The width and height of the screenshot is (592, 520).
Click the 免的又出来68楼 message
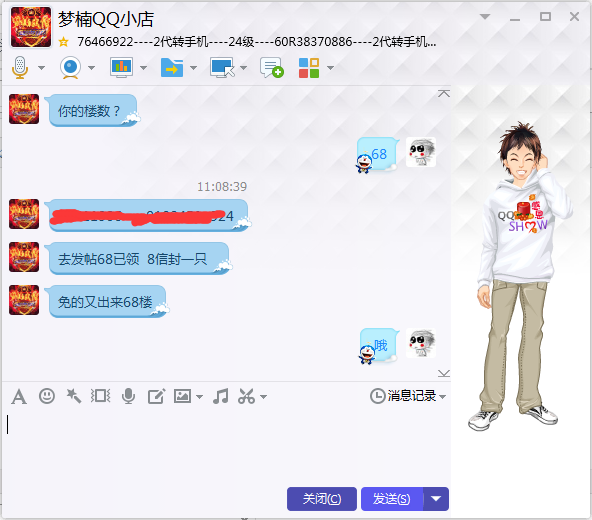tap(107, 302)
